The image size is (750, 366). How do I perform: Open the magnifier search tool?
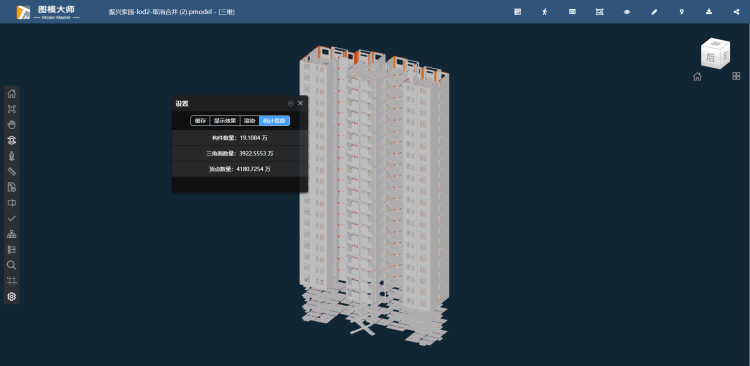tap(11, 265)
